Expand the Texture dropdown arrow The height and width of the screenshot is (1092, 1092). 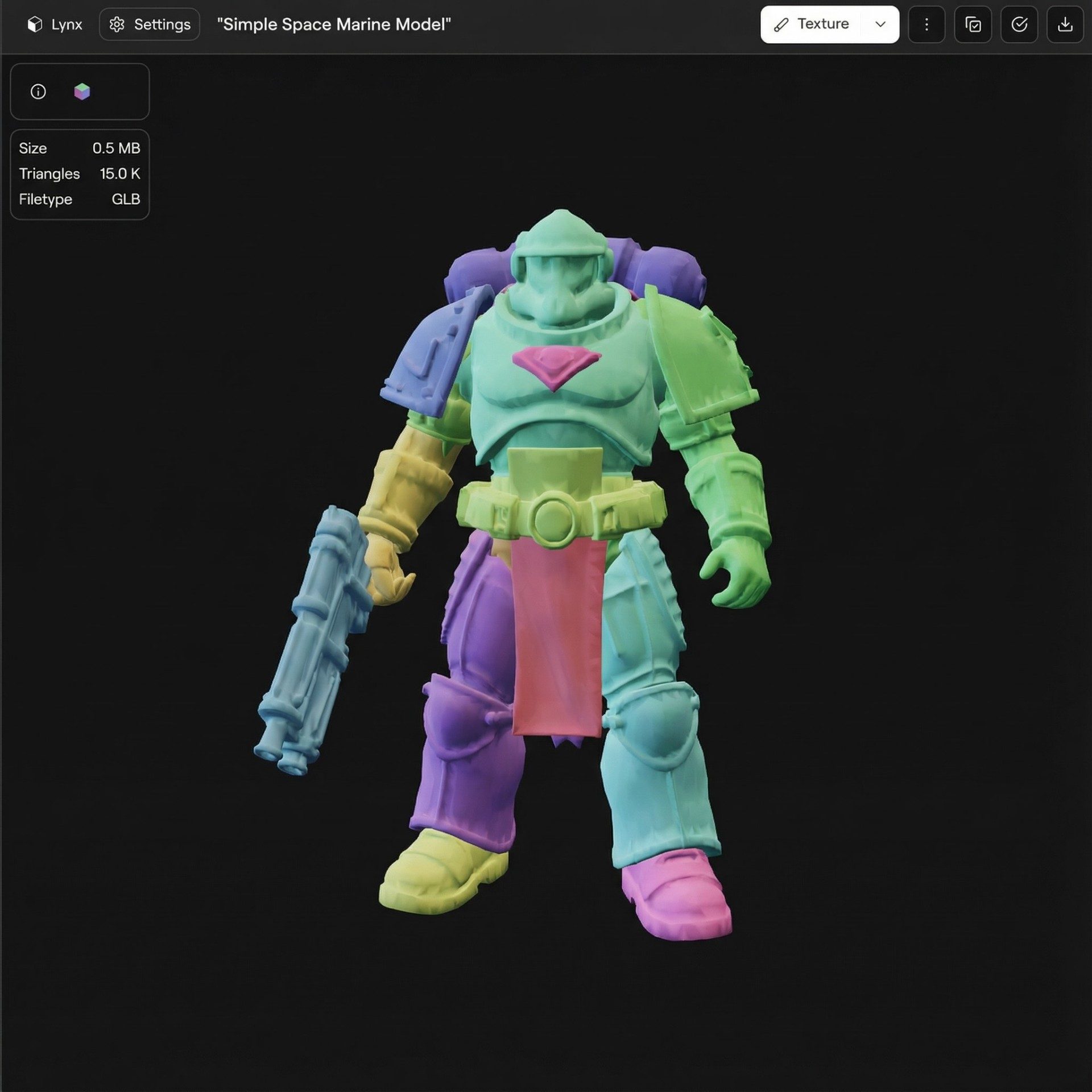tap(880, 24)
